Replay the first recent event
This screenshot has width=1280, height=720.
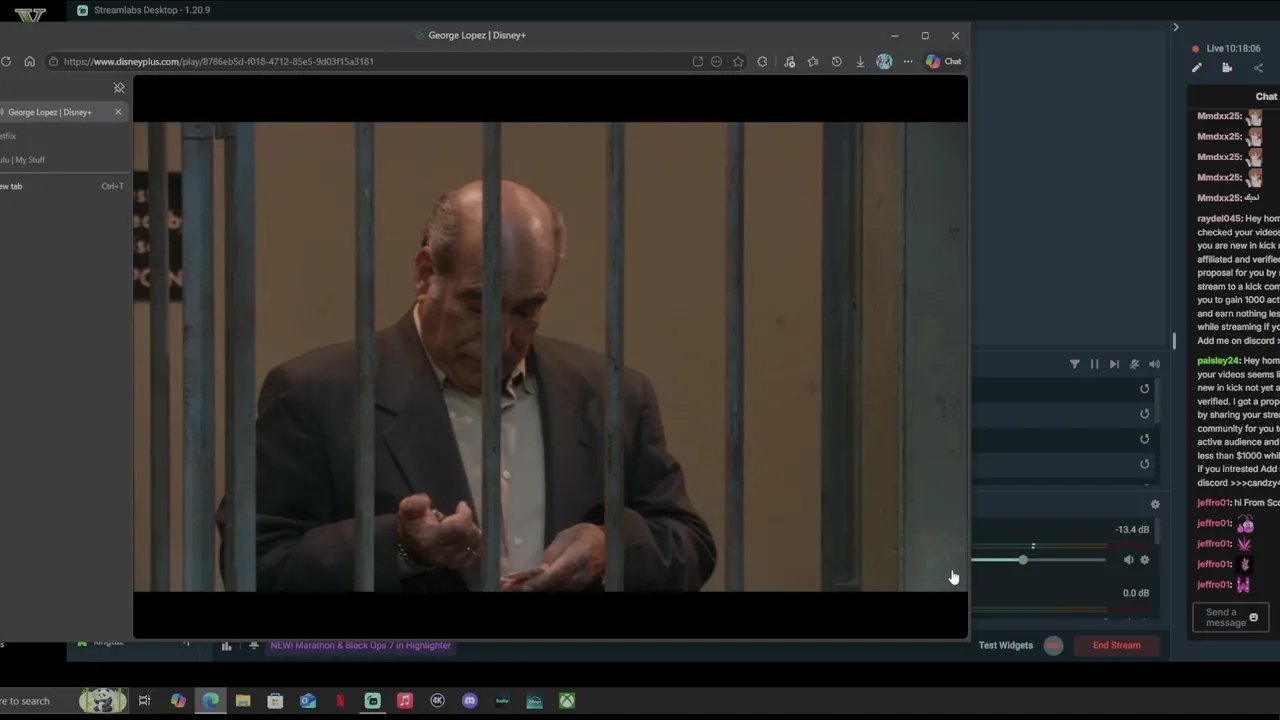pos(1145,389)
